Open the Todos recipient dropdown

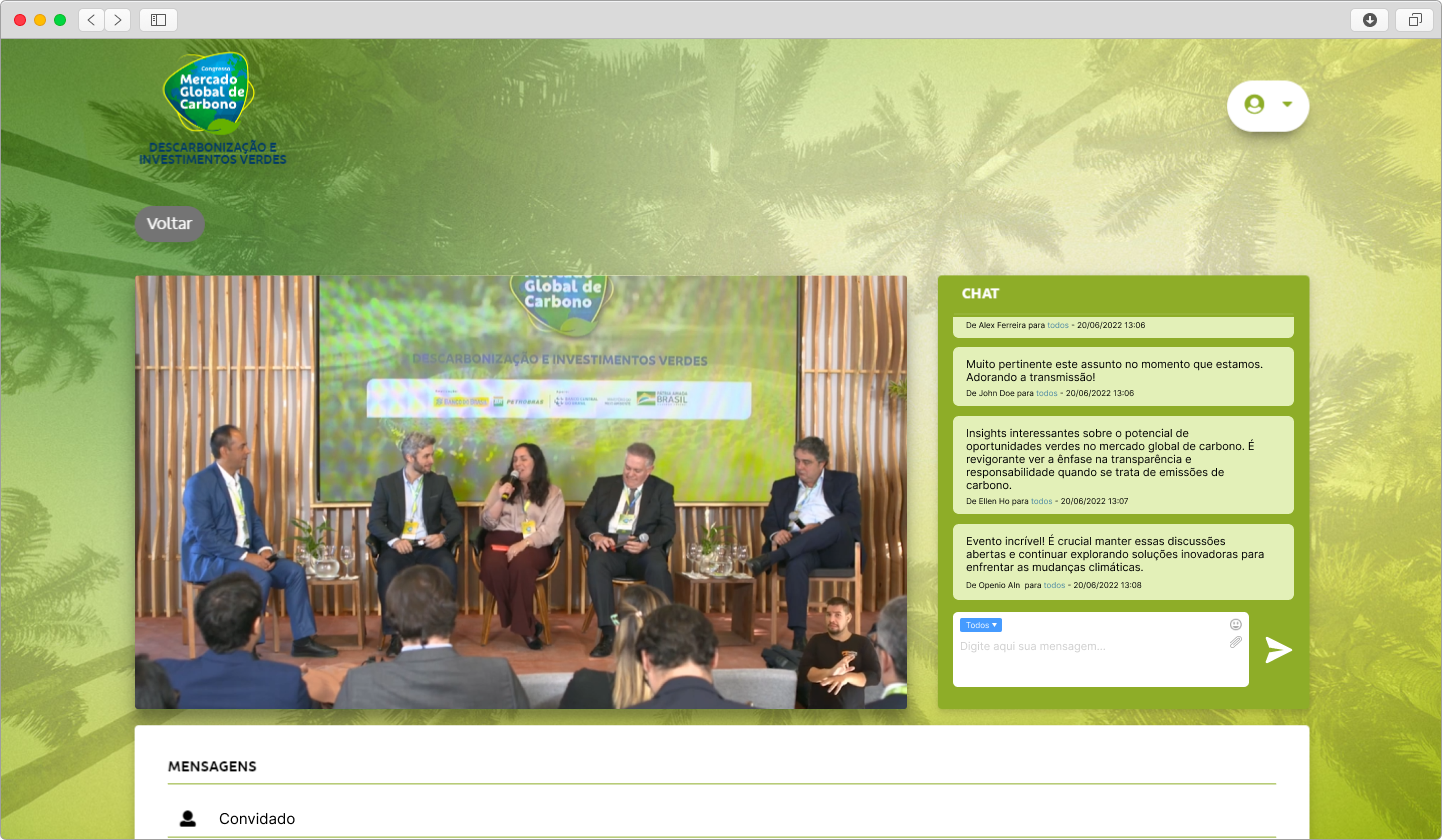[980, 625]
